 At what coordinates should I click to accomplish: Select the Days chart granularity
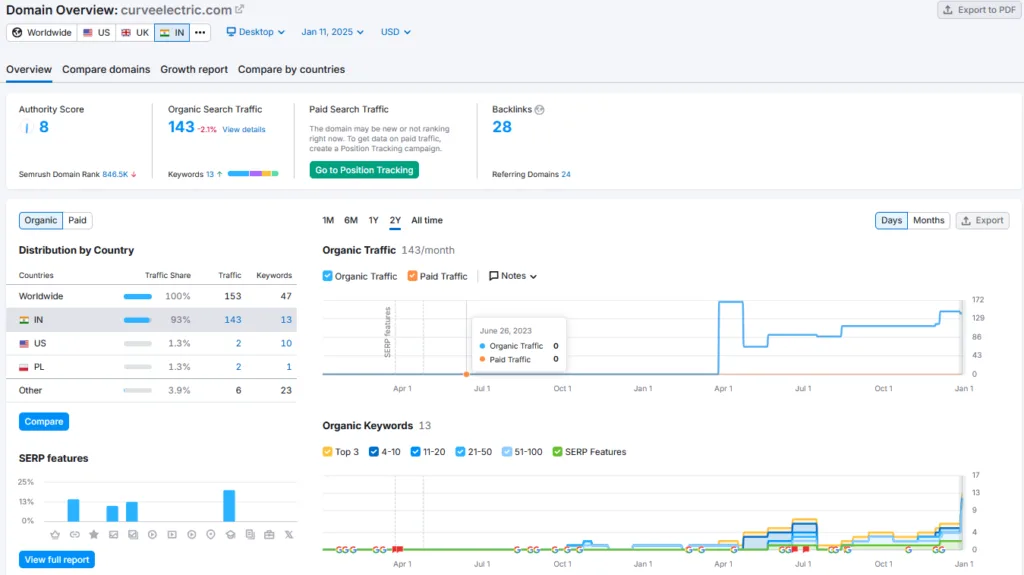click(x=891, y=220)
